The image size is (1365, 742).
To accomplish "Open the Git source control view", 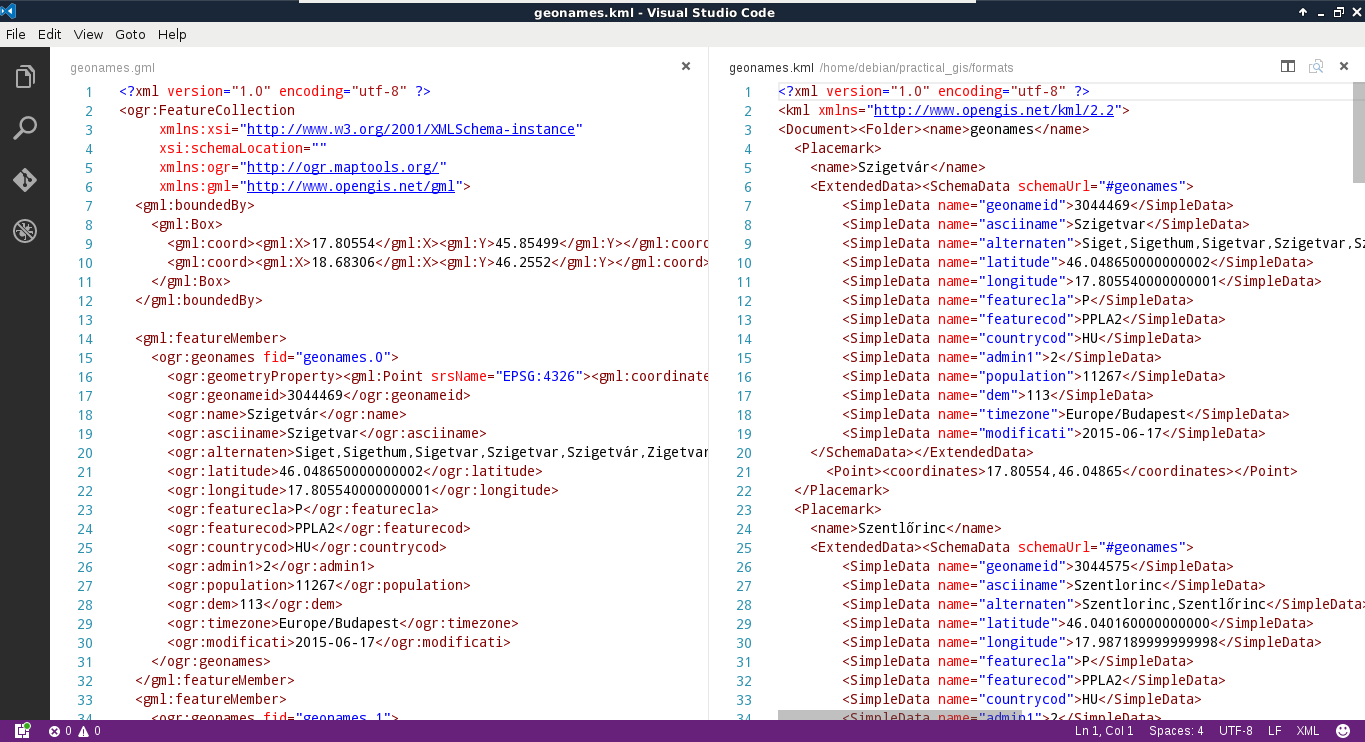I will (25, 180).
